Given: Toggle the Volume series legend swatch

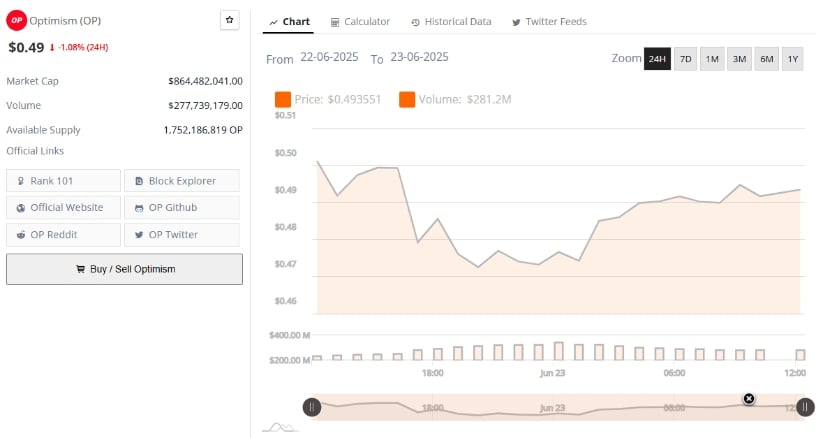Looking at the screenshot, I should pyautogui.click(x=407, y=99).
